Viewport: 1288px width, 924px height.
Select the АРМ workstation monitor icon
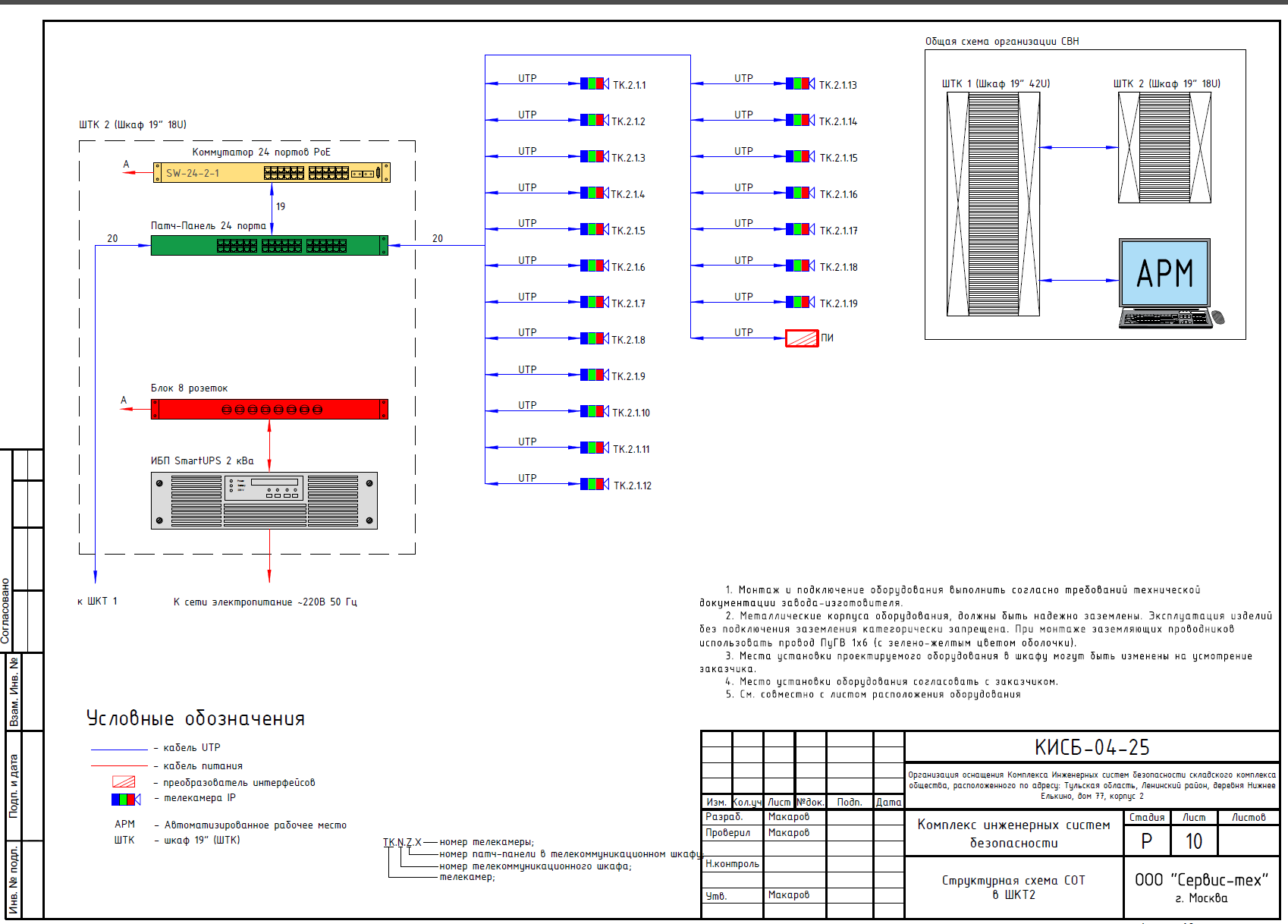(1165, 273)
